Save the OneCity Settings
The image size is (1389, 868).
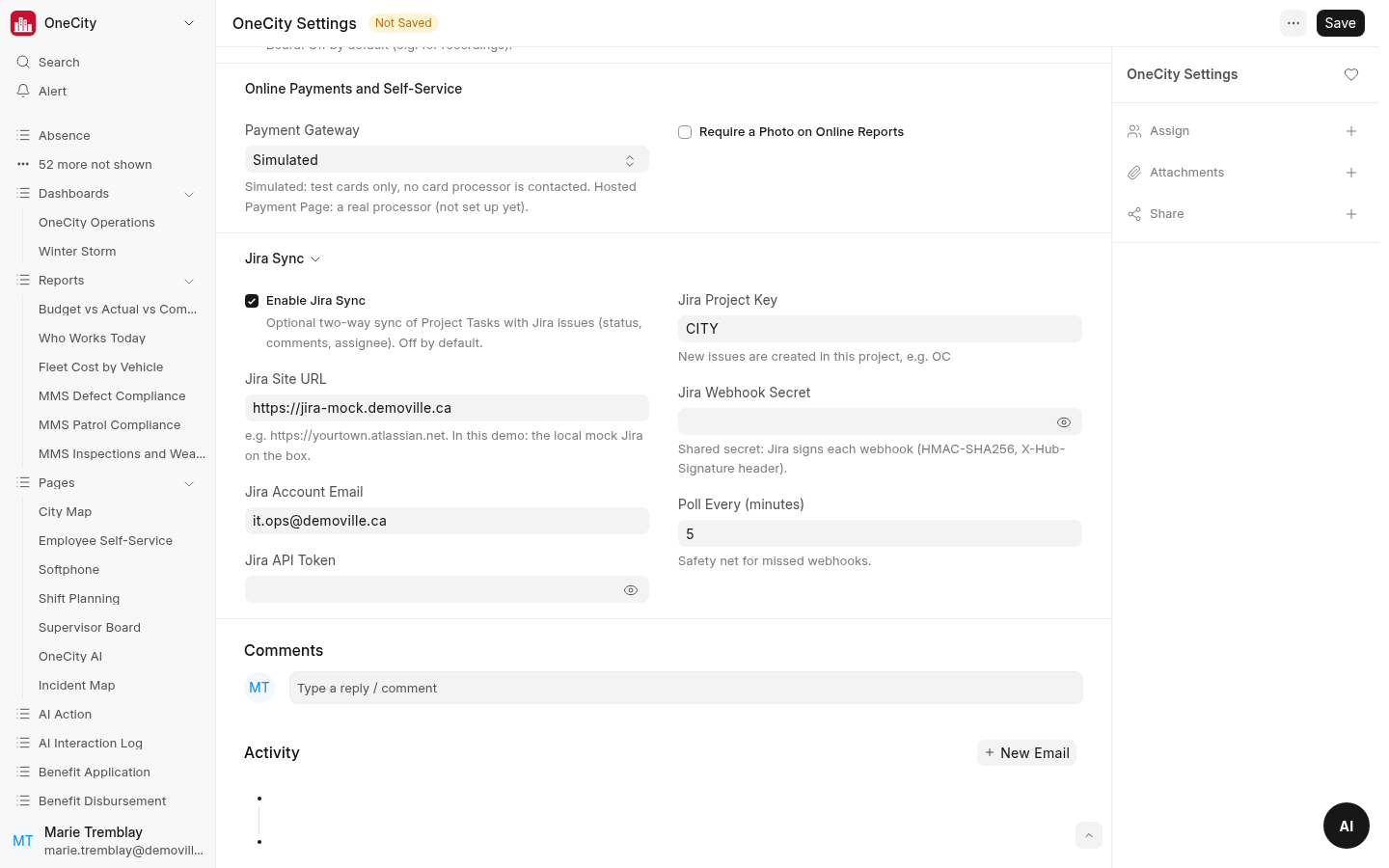pos(1340,23)
